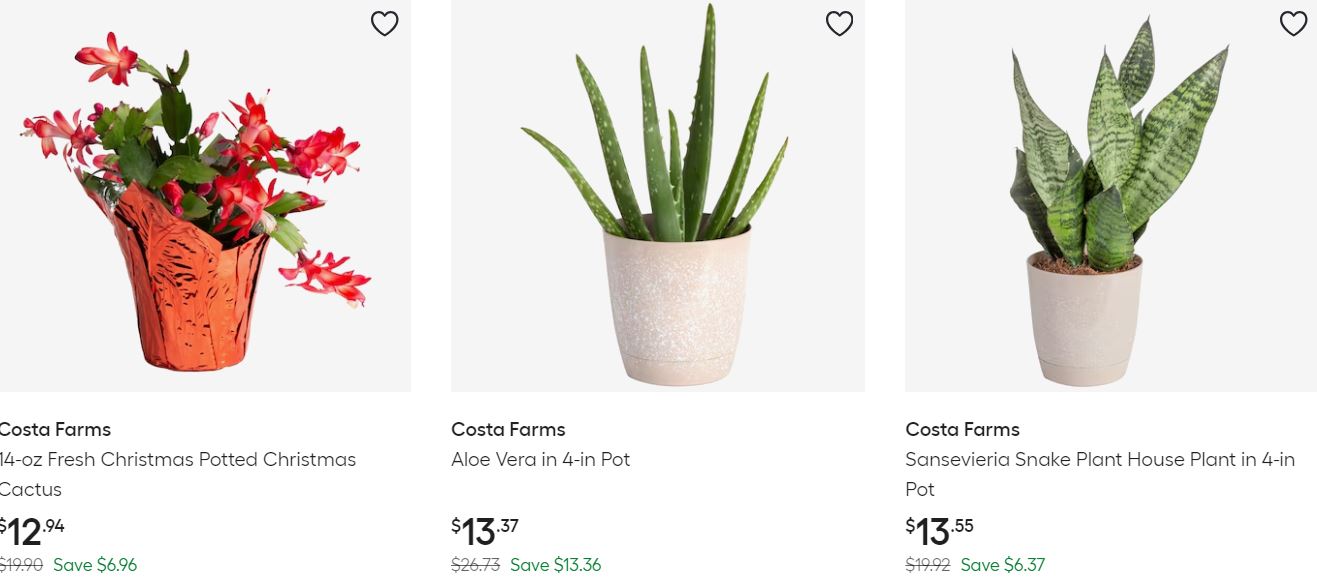Save the Snake Plant to favorites via heart
The height and width of the screenshot is (577, 1317).
[x=1293, y=24]
